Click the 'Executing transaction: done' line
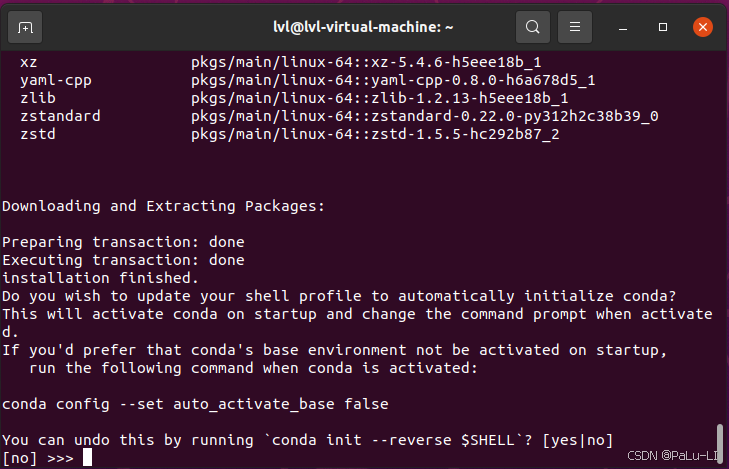This screenshot has width=729, height=469. [123, 260]
